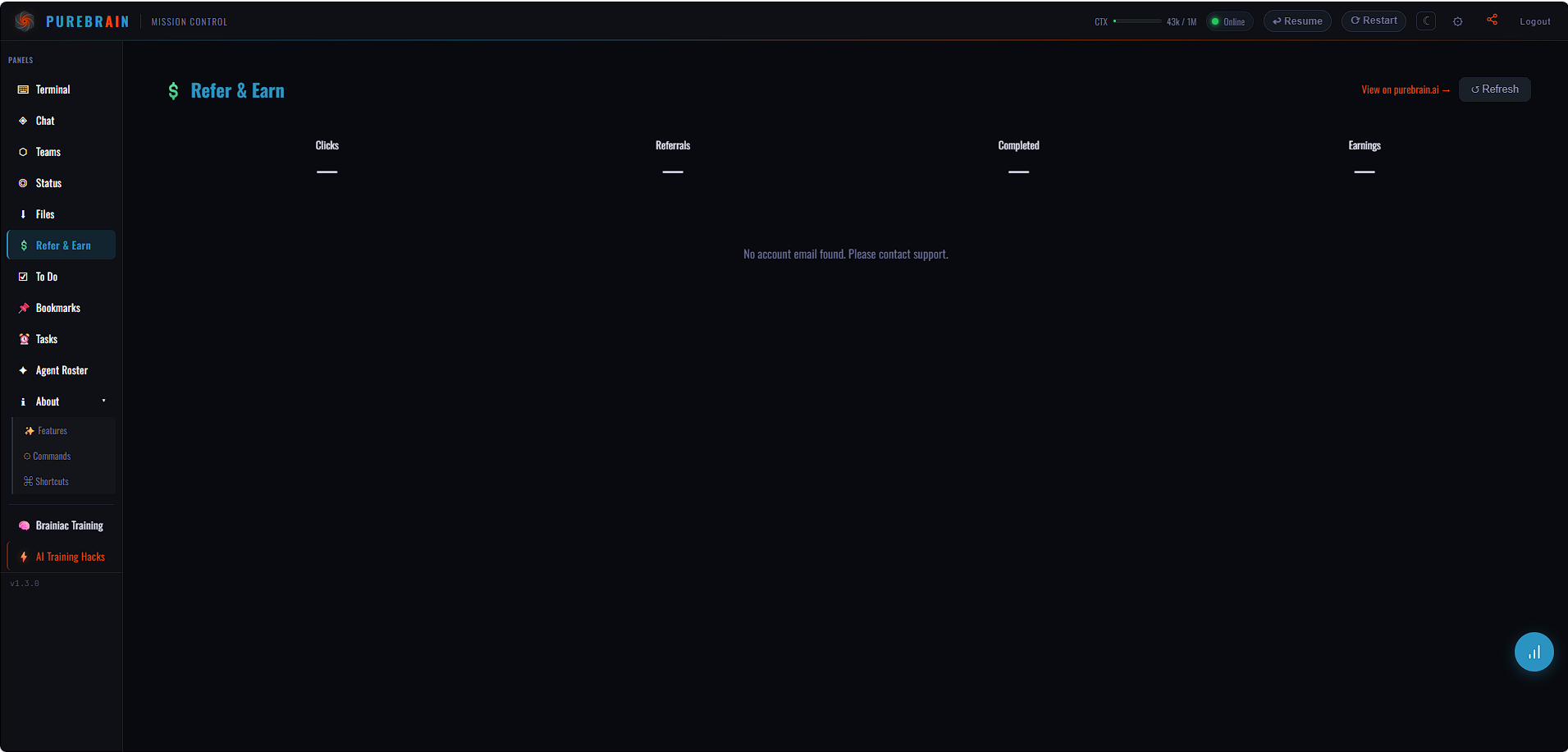
Task: Open Shortcuts under About
Action: tap(64, 482)
